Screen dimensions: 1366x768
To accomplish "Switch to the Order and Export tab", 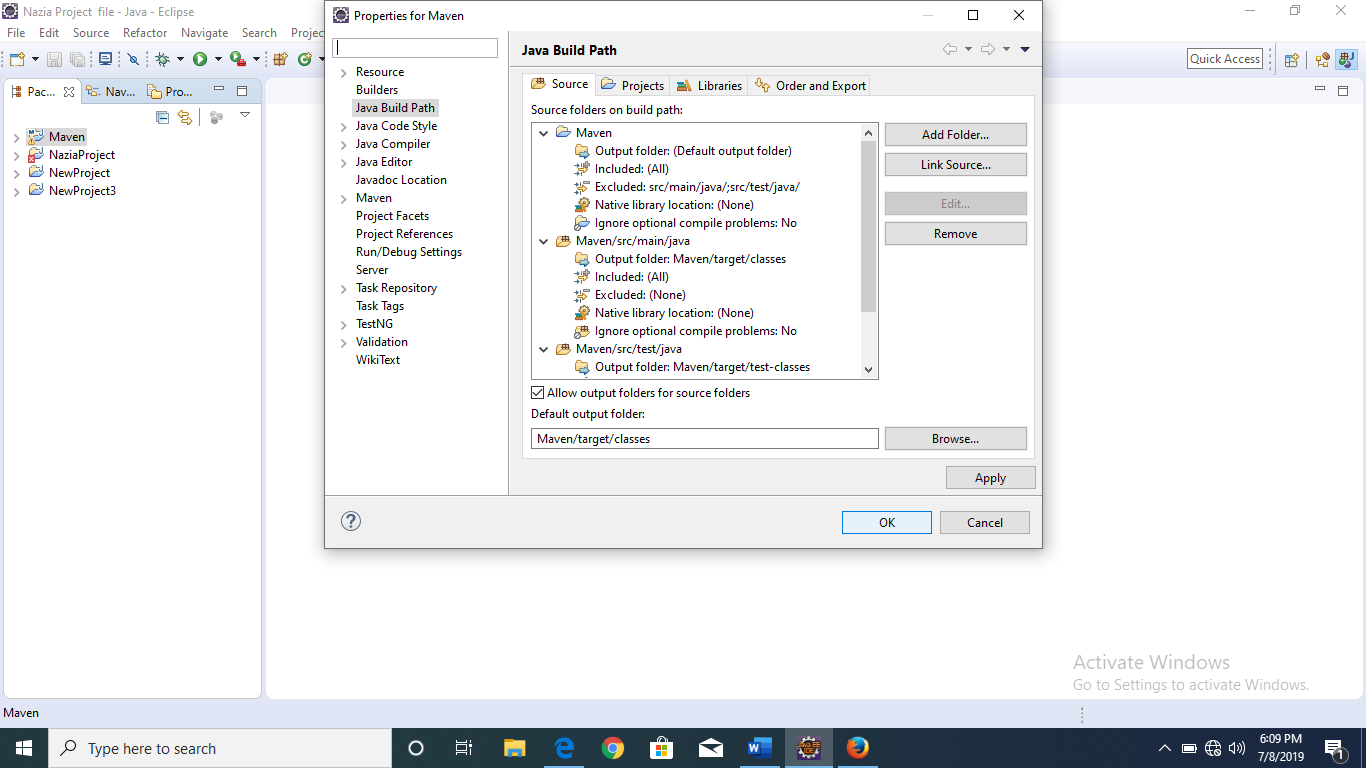I will 810,85.
